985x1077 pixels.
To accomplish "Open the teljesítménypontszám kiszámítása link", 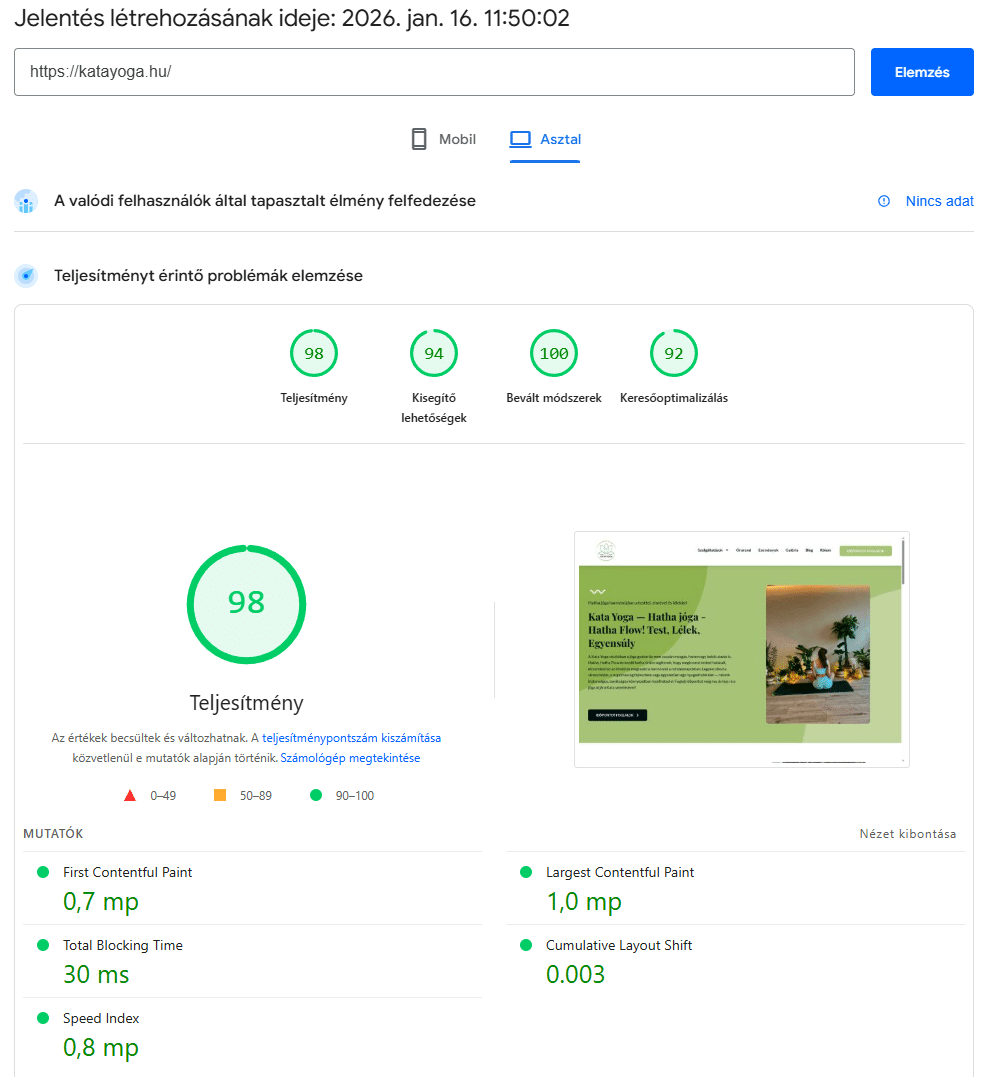I will point(351,738).
